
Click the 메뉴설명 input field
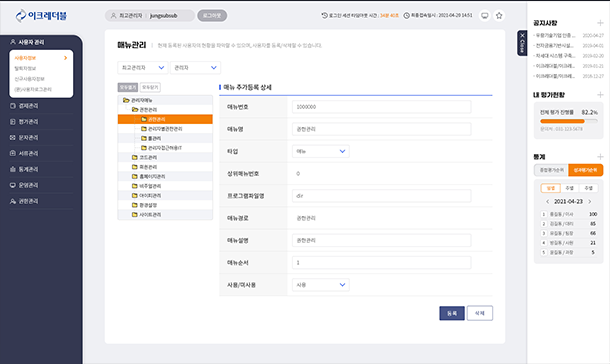coord(382,240)
